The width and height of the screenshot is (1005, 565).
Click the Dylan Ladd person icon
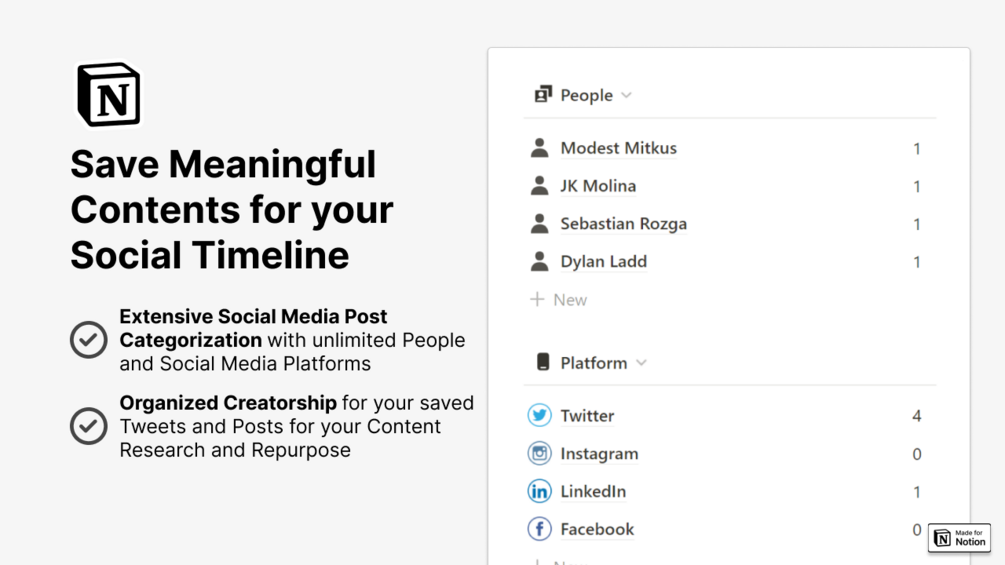tap(539, 262)
